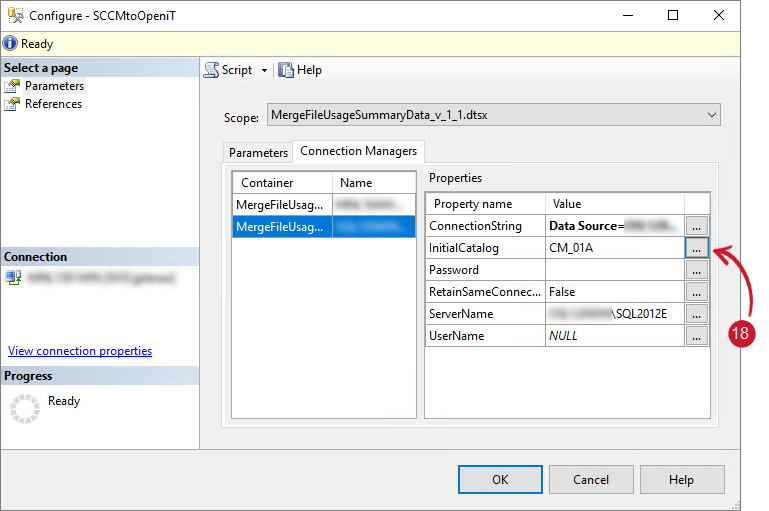Viewport: 769px width, 511px height.
Task: Minimize the Configure window
Action: coord(628,15)
